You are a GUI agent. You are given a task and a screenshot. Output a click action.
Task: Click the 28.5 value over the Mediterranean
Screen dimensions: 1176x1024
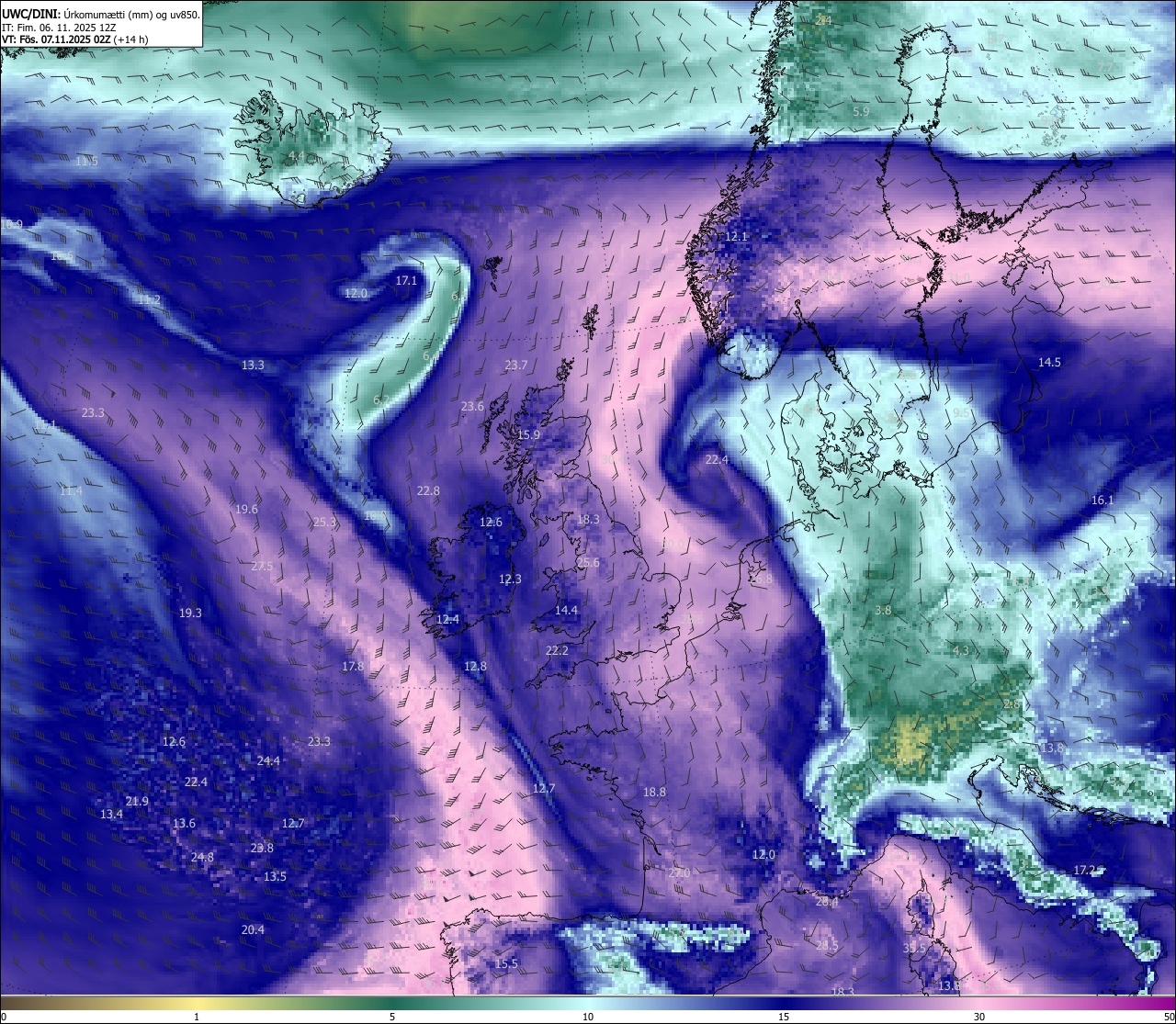[826, 945]
